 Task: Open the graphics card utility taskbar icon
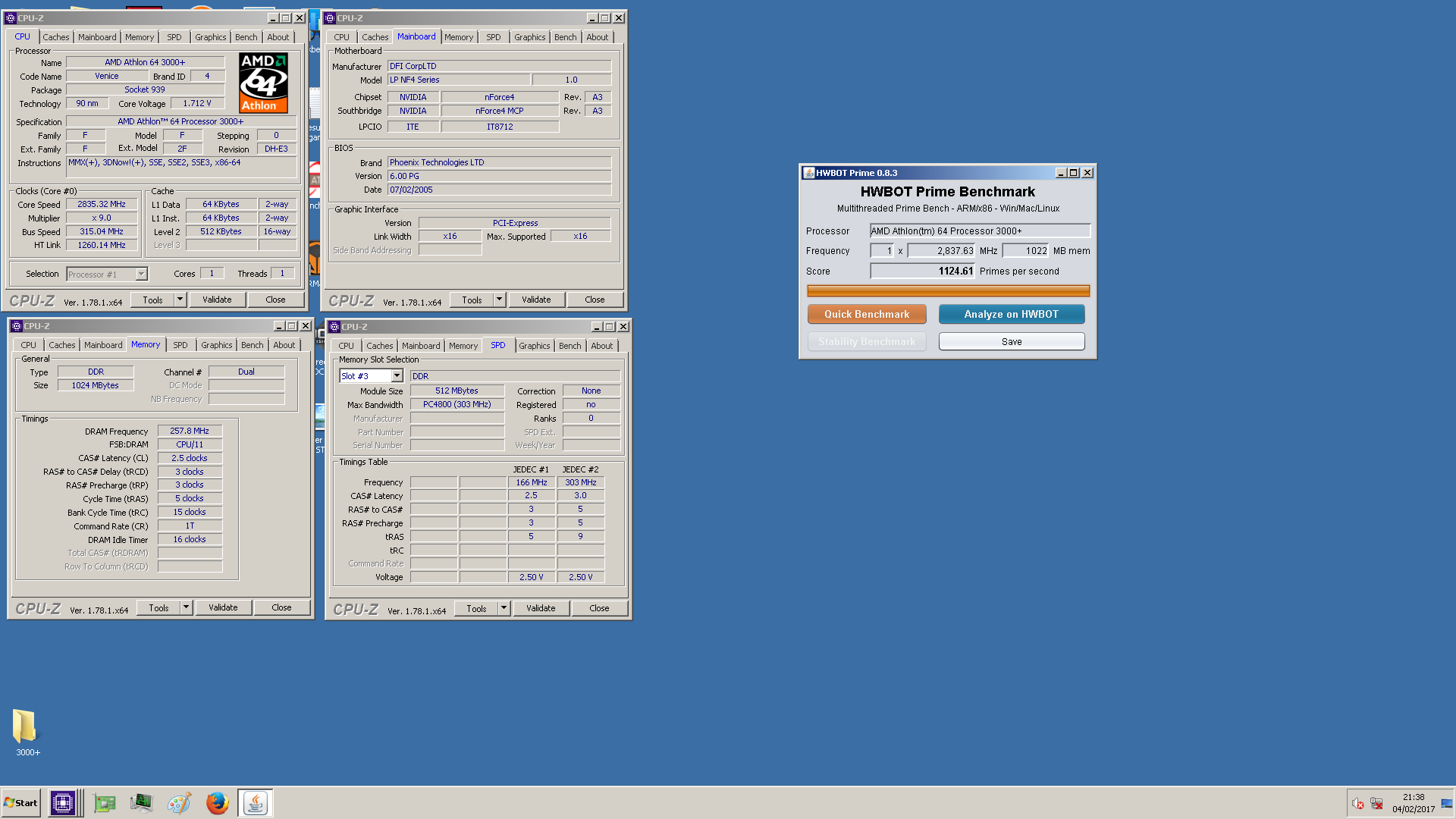point(105,802)
